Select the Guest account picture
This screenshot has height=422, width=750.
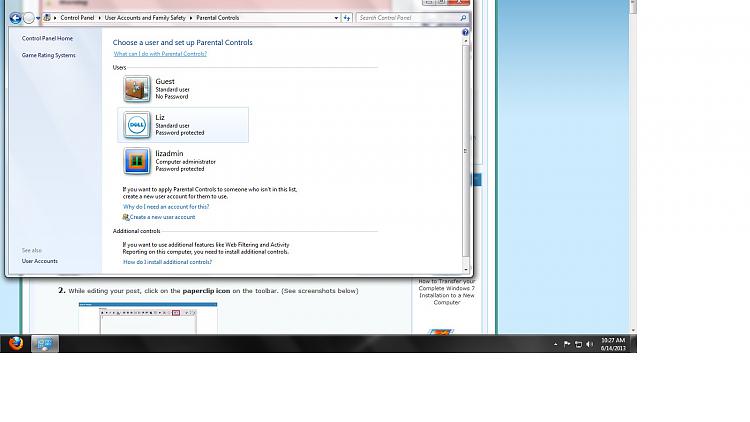click(x=136, y=89)
